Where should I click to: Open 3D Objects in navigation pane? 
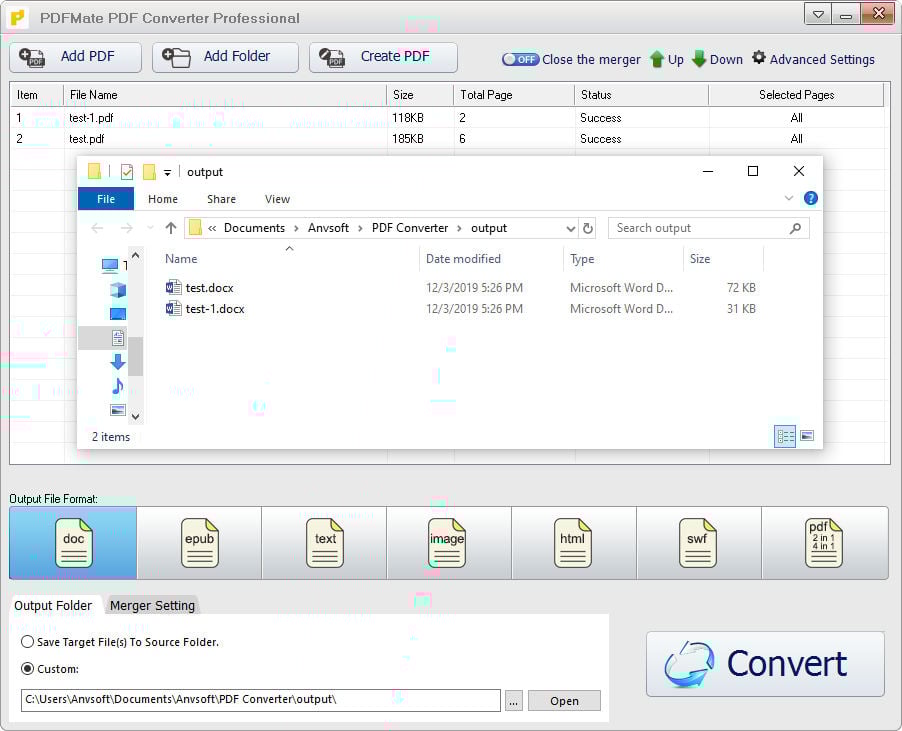coord(118,289)
